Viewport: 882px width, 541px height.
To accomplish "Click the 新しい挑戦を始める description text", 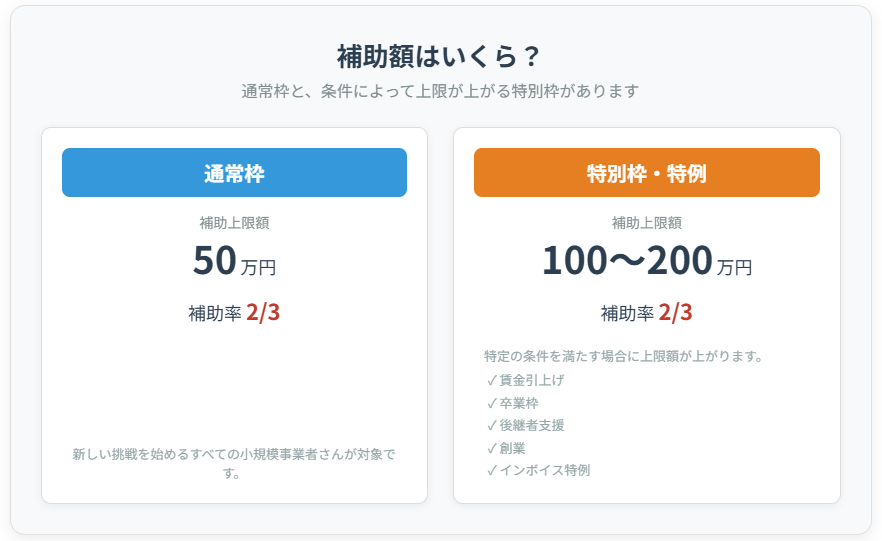I will (x=234, y=455).
